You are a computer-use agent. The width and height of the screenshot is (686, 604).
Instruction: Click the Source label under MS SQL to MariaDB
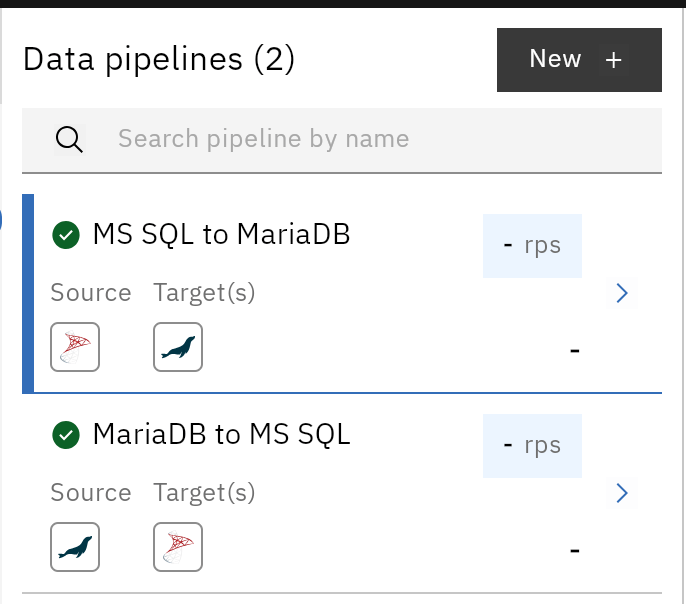pyautogui.click(x=91, y=293)
